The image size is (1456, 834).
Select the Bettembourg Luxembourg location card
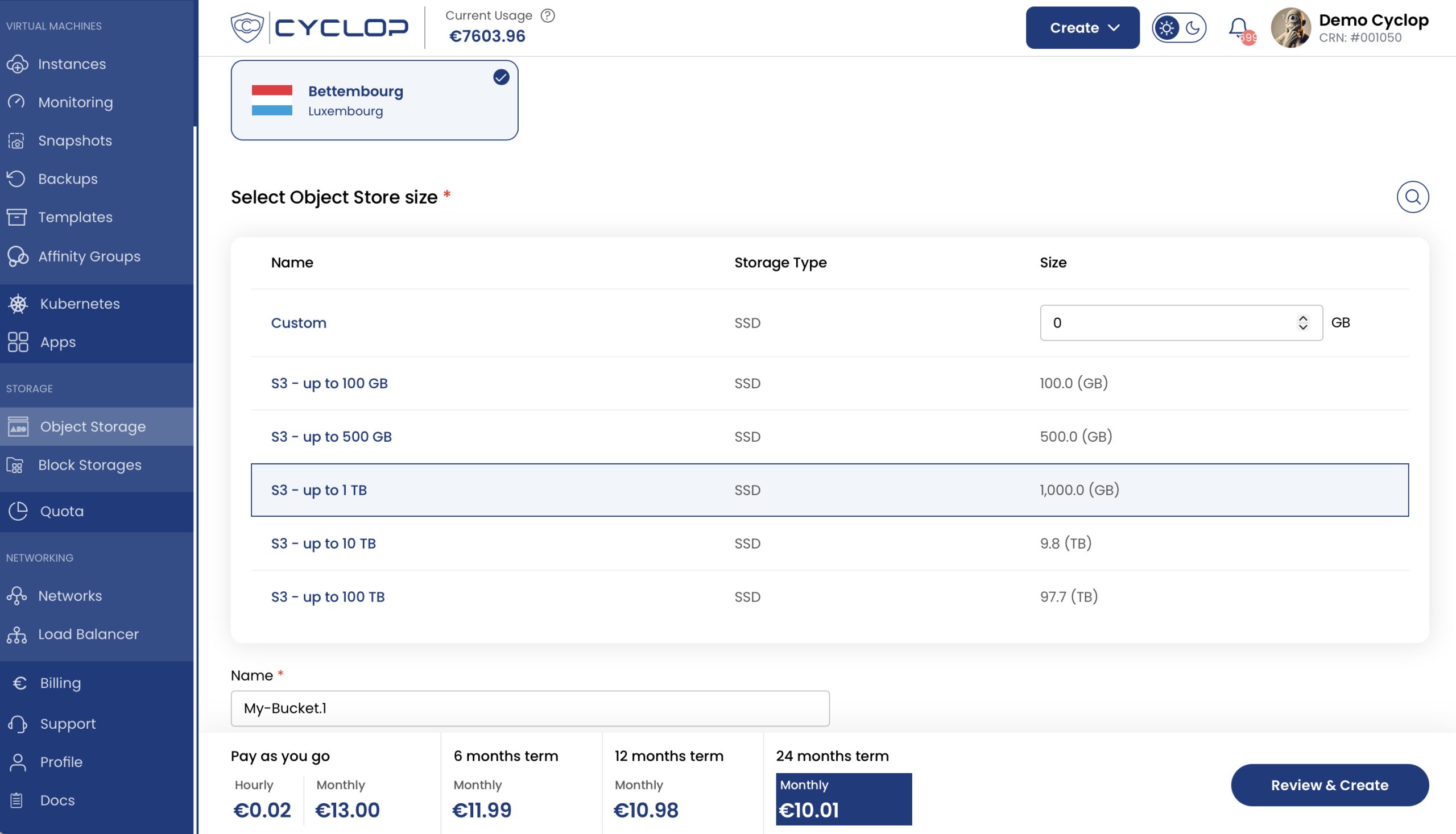(x=374, y=100)
